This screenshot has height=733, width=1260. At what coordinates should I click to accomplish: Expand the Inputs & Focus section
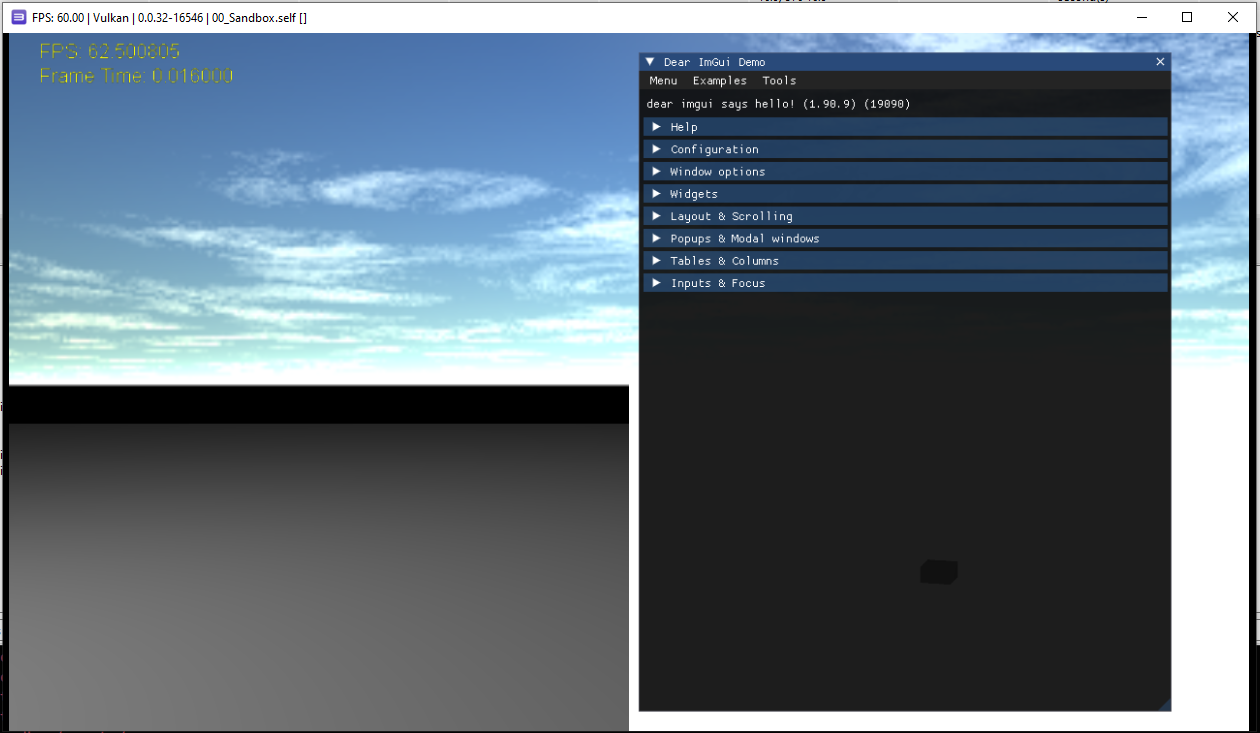coord(717,283)
